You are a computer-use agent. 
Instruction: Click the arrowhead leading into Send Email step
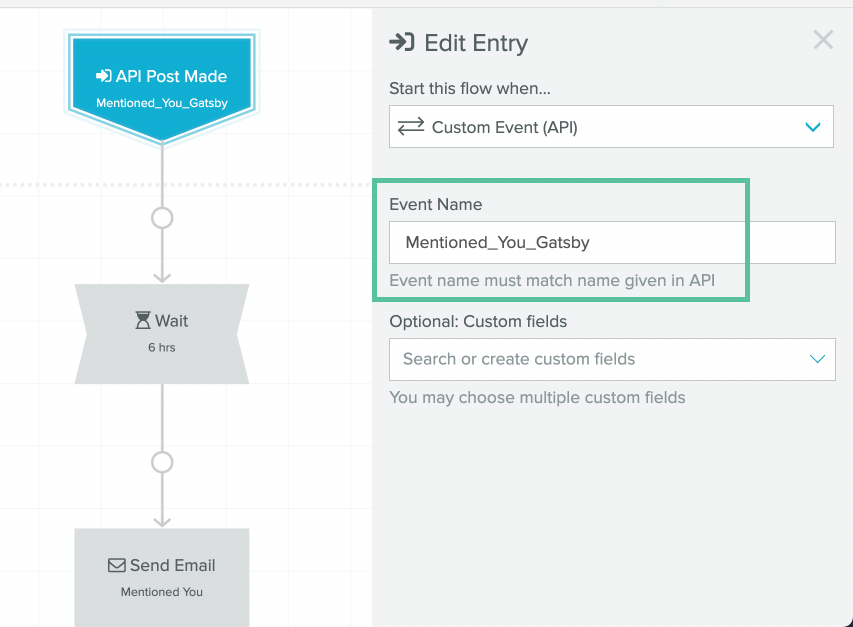[x=162, y=523]
